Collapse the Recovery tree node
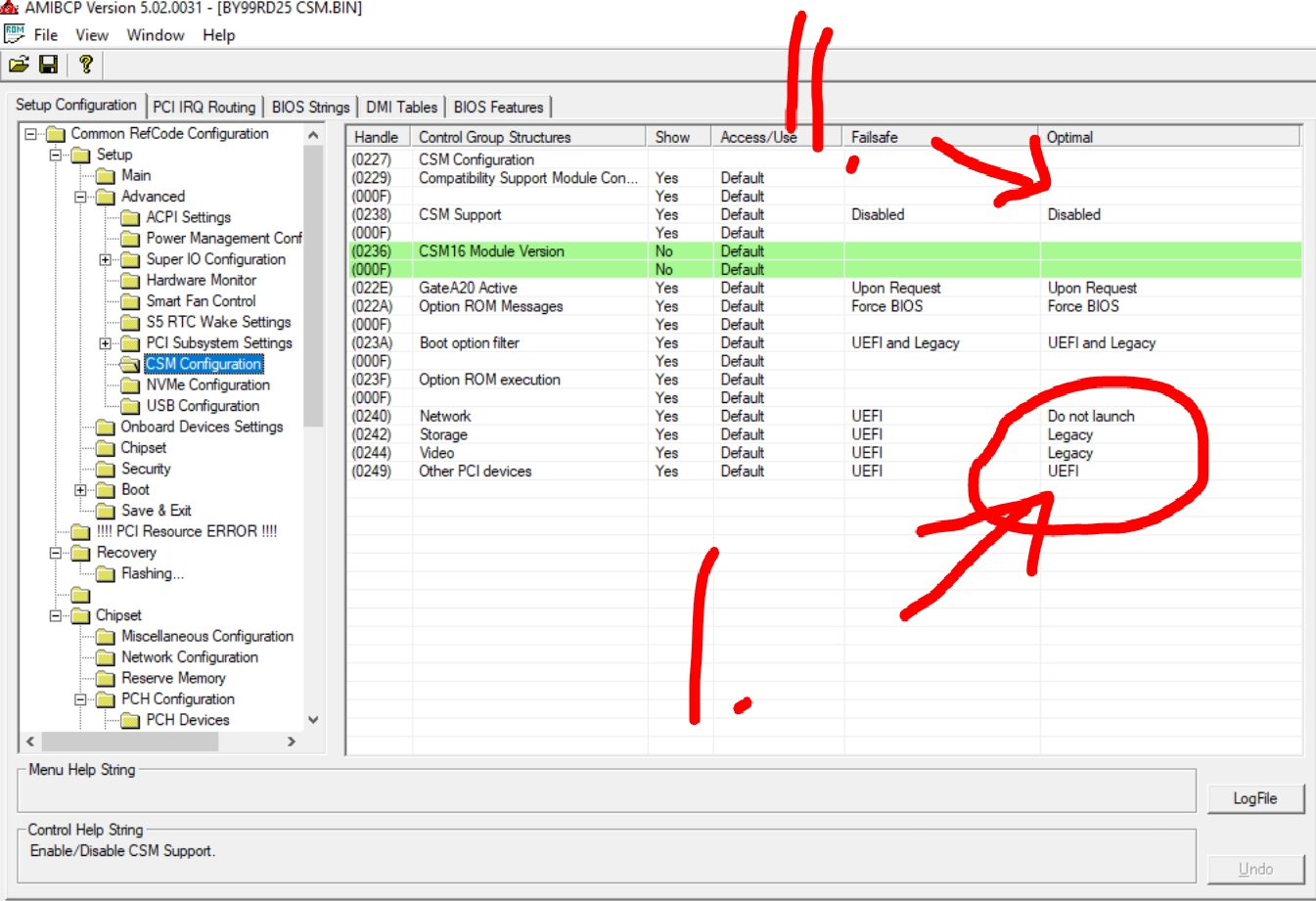Image resolution: width=1316 pixels, height=901 pixels. [x=56, y=553]
